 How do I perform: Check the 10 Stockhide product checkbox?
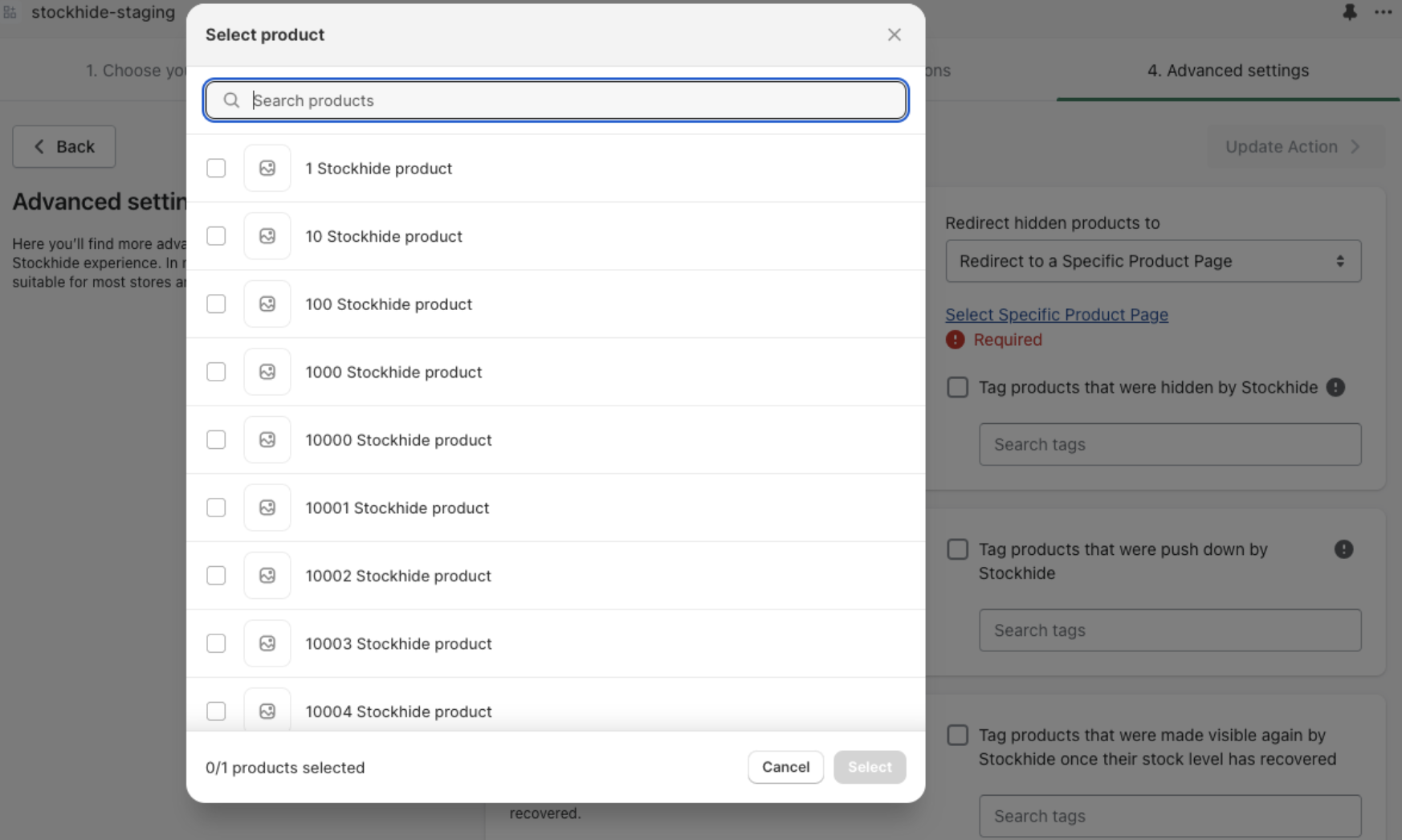[x=216, y=236]
